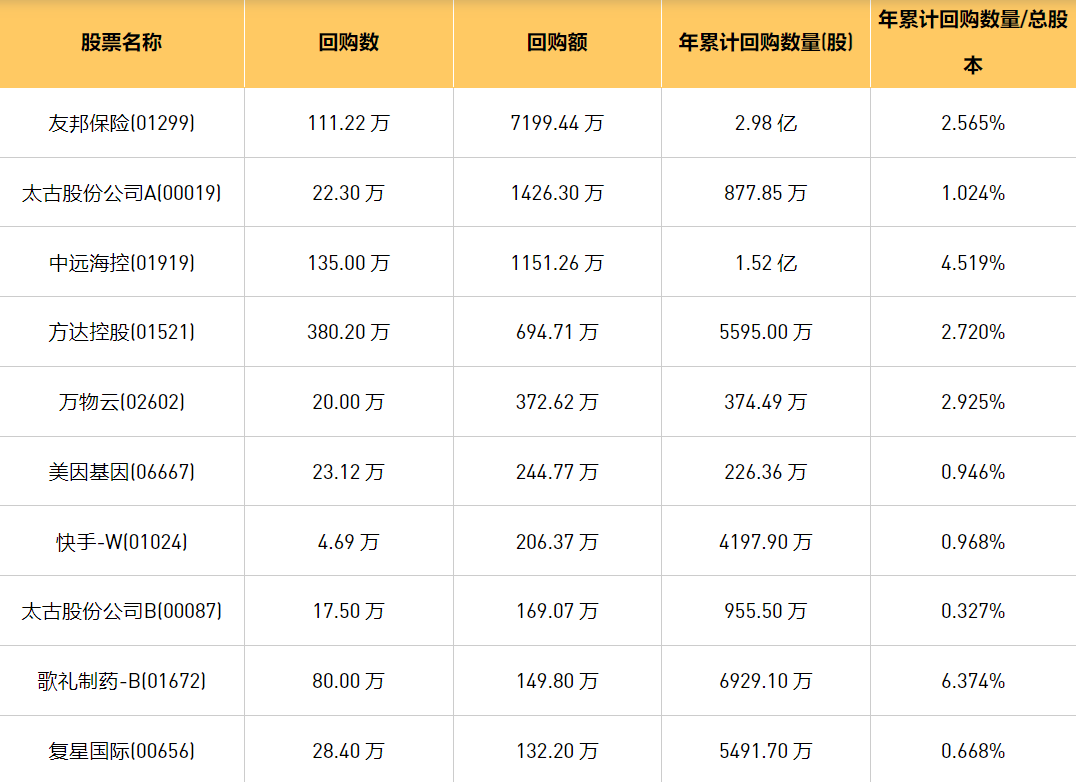Click the 股票名称 column header
The width and height of the screenshot is (1076, 782).
(x=121, y=43)
